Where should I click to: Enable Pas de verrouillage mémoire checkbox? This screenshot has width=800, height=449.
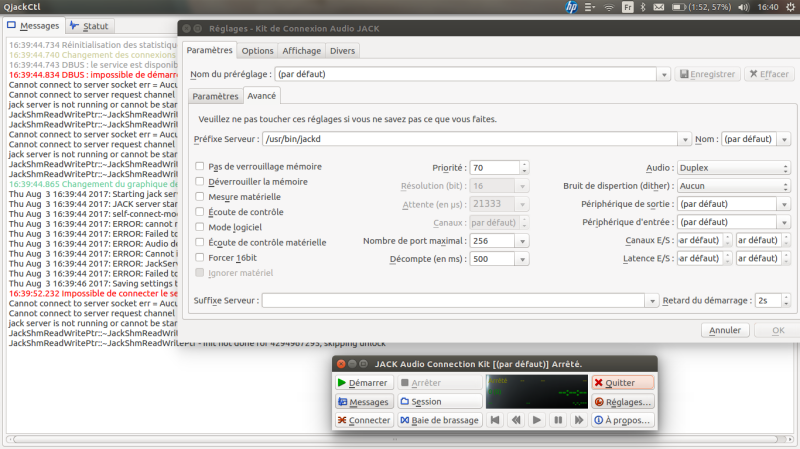point(199,166)
